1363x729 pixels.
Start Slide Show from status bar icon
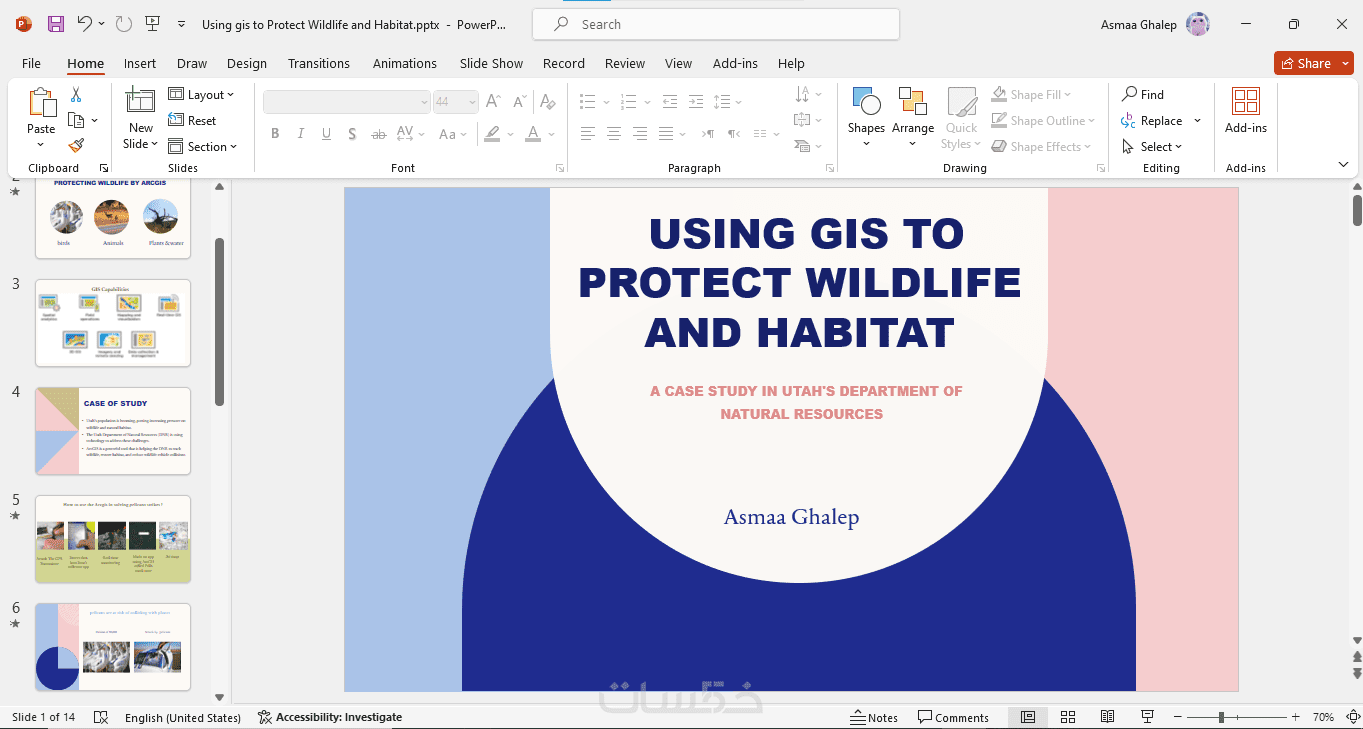click(x=1147, y=717)
